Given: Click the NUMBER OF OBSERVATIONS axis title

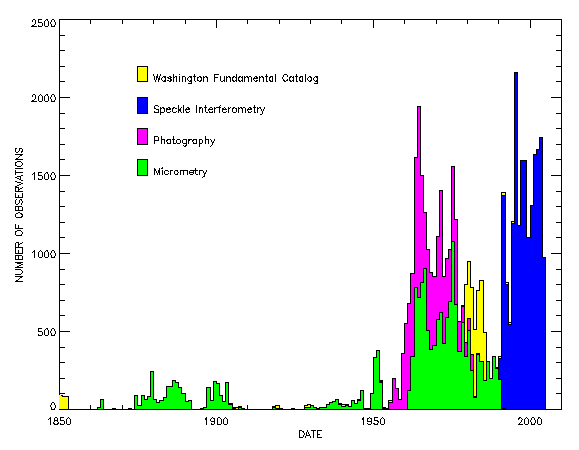Looking at the screenshot, I should (19, 215).
